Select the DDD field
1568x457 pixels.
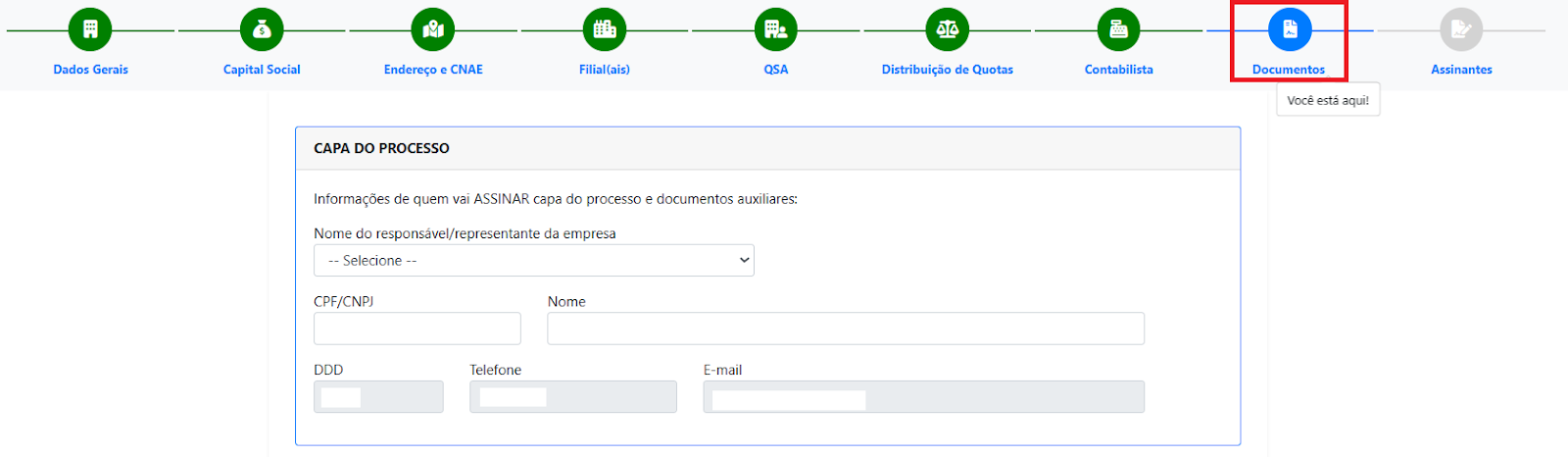[378, 396]
